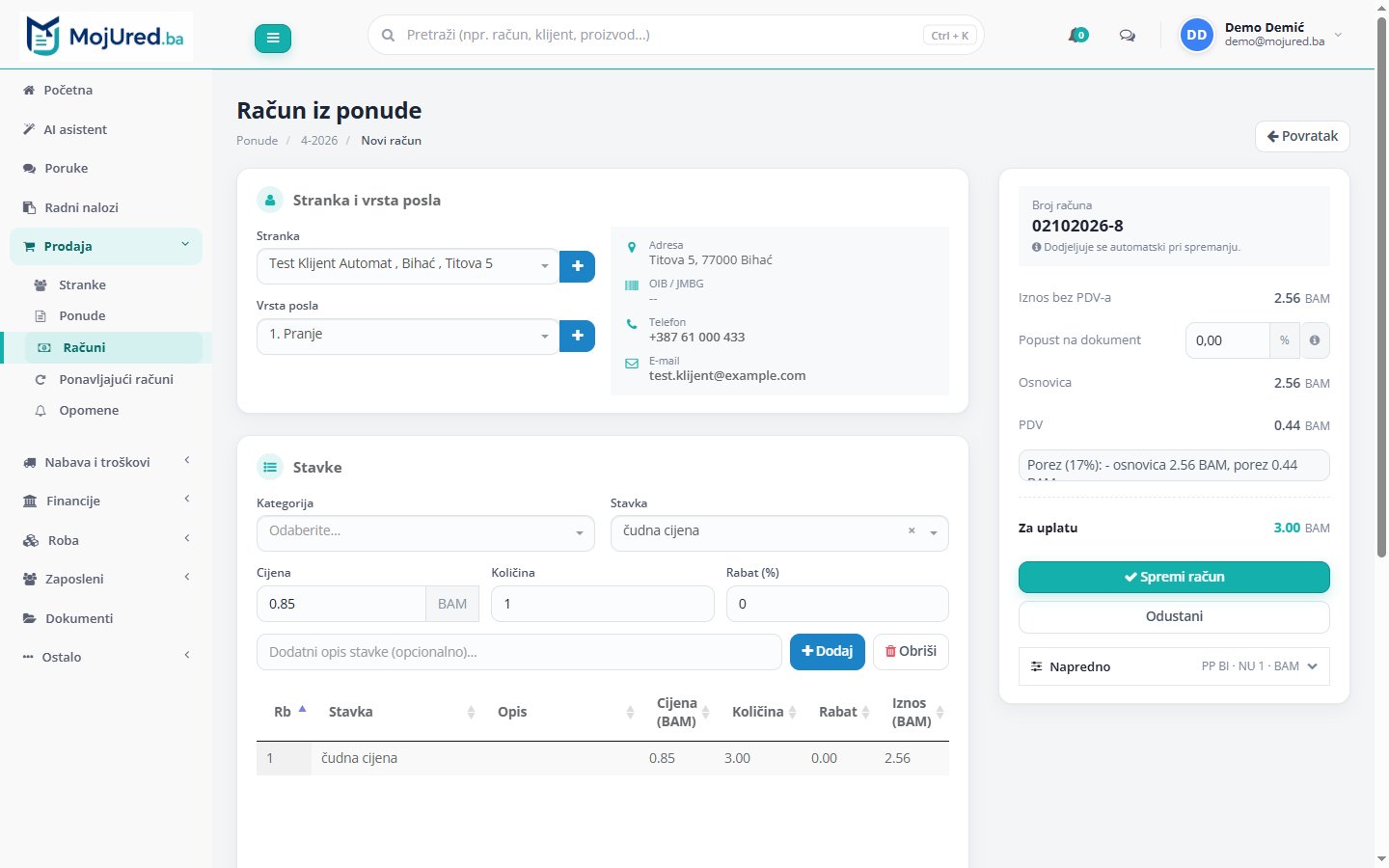
Task: Click Ponude breadcrumb link
Action: point(257,141)
